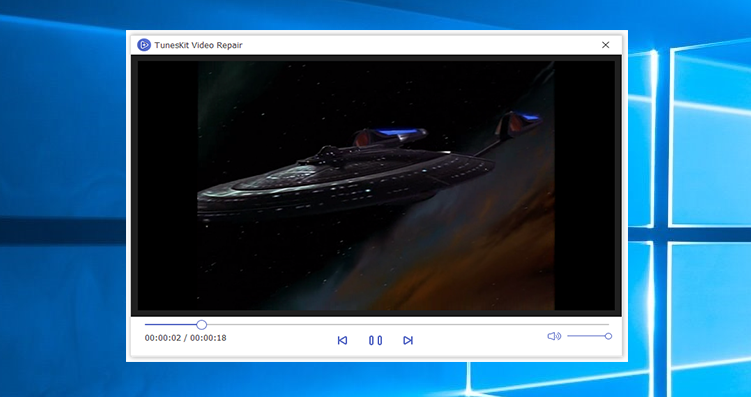Screen dimensions: 751x397
Task: Click the starship video preview area
Action: pyautogui.click(x=376, y=185)
